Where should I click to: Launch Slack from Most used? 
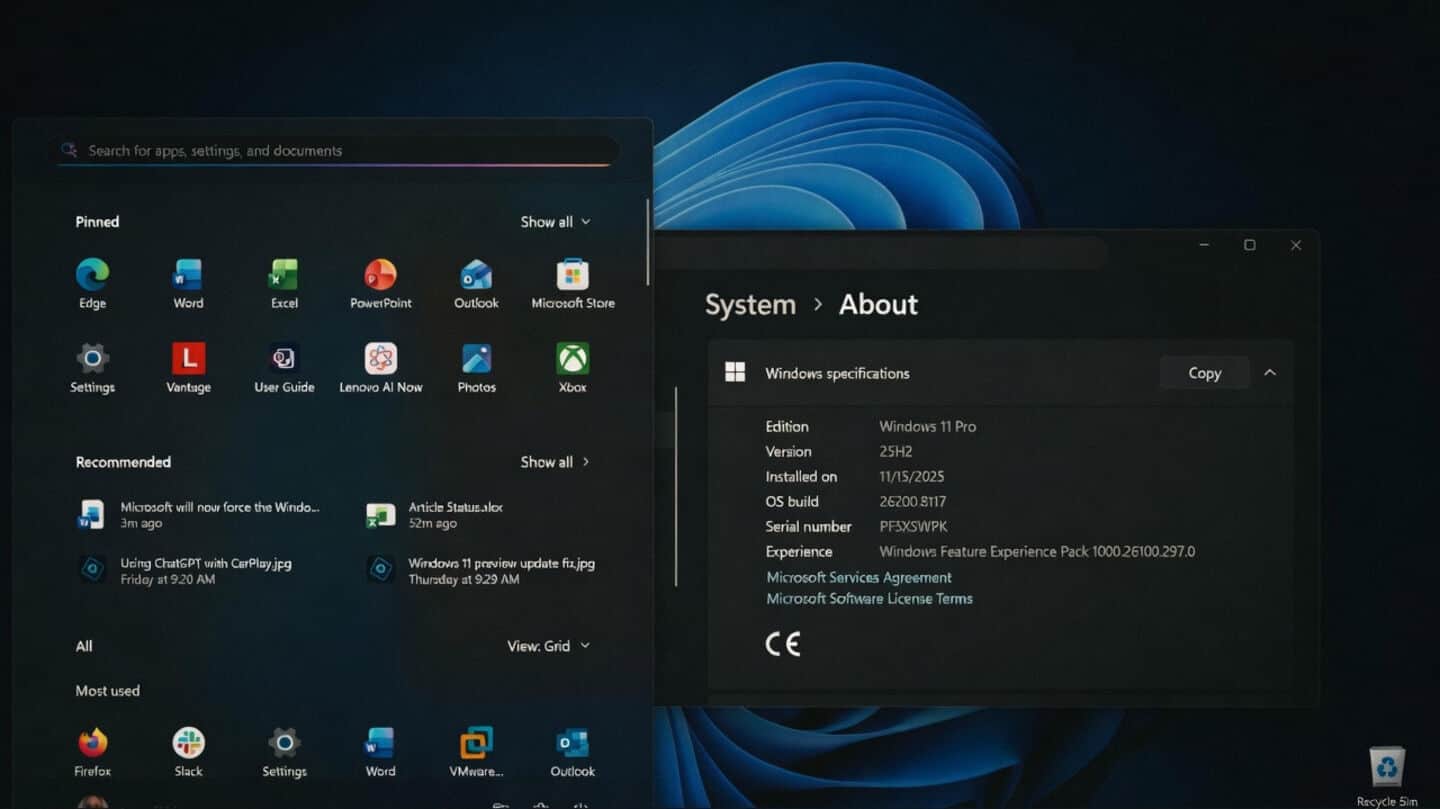pyautogui.click(x=188, y=752)
